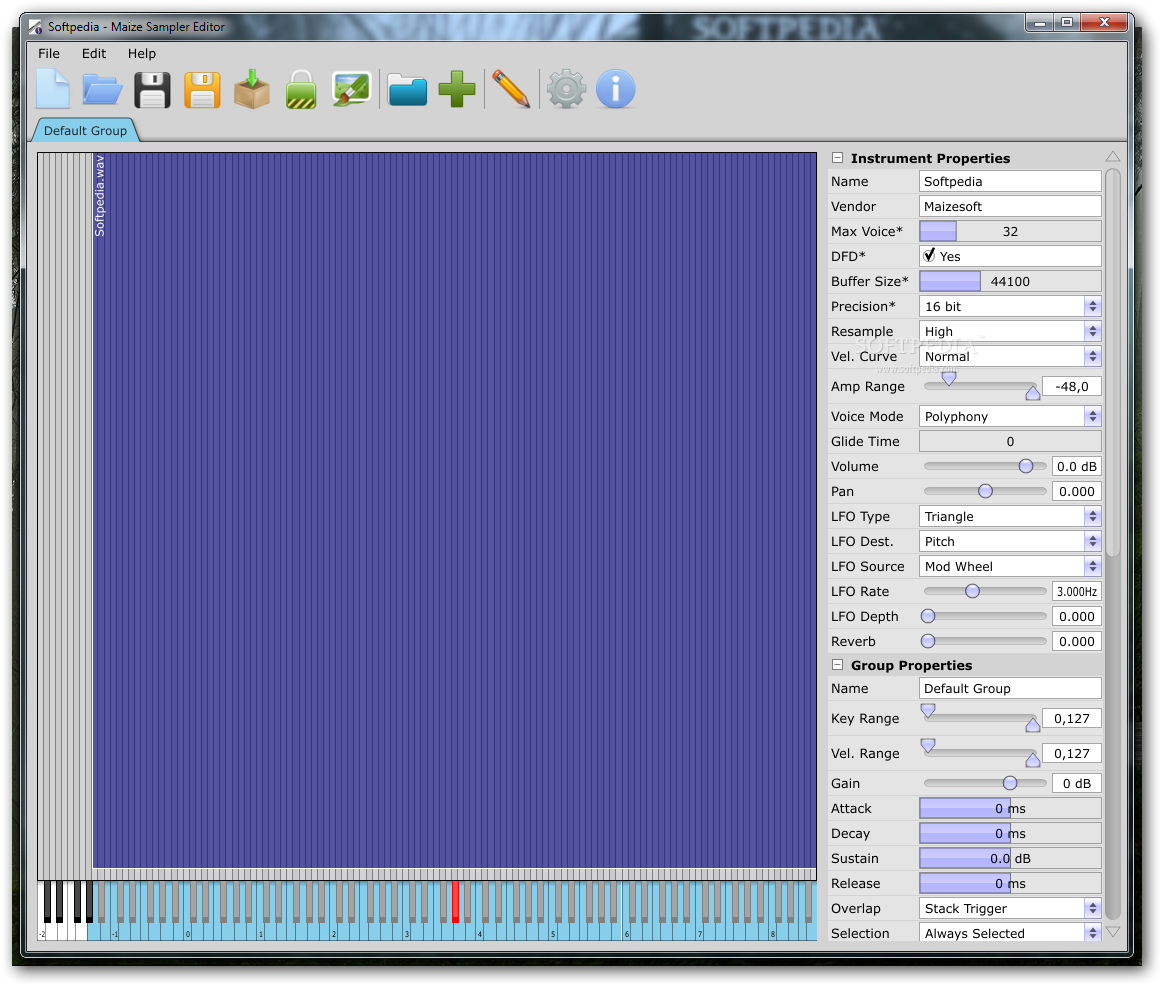The image size is (1162, 986).
Task: Click the Key Range 0,127 value box
Action: [1072, 718]
